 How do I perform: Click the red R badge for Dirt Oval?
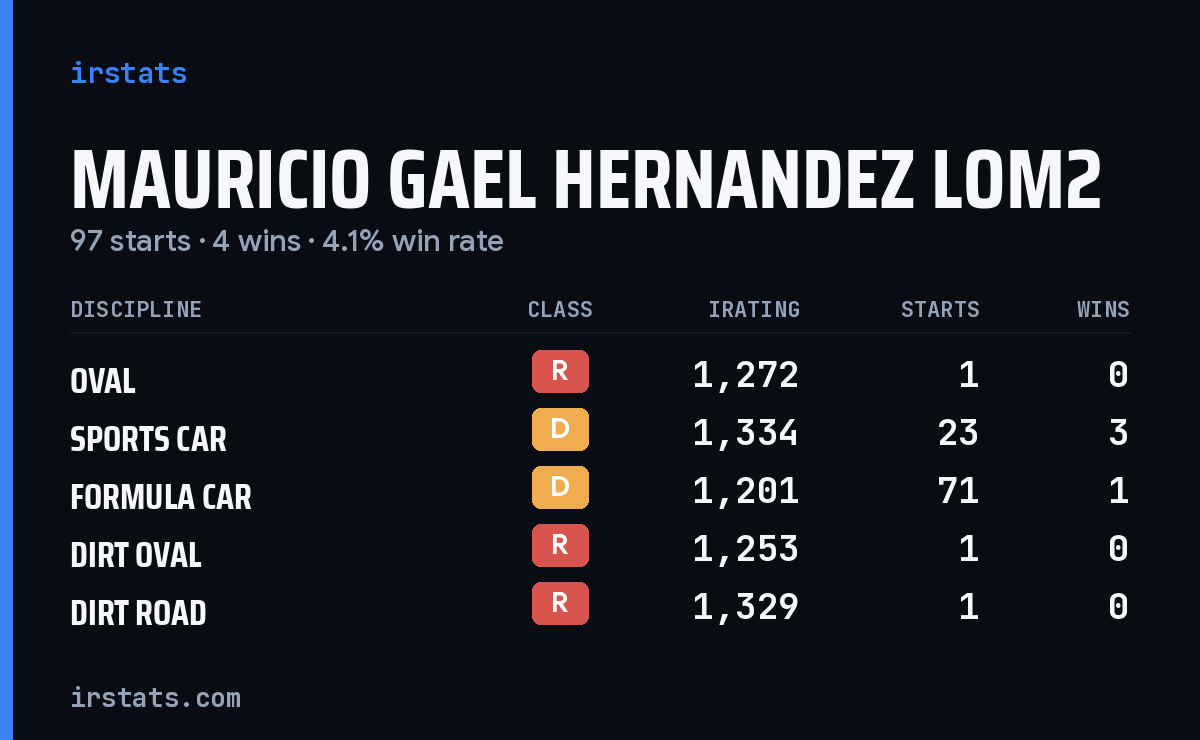click(x=560, y=545)
